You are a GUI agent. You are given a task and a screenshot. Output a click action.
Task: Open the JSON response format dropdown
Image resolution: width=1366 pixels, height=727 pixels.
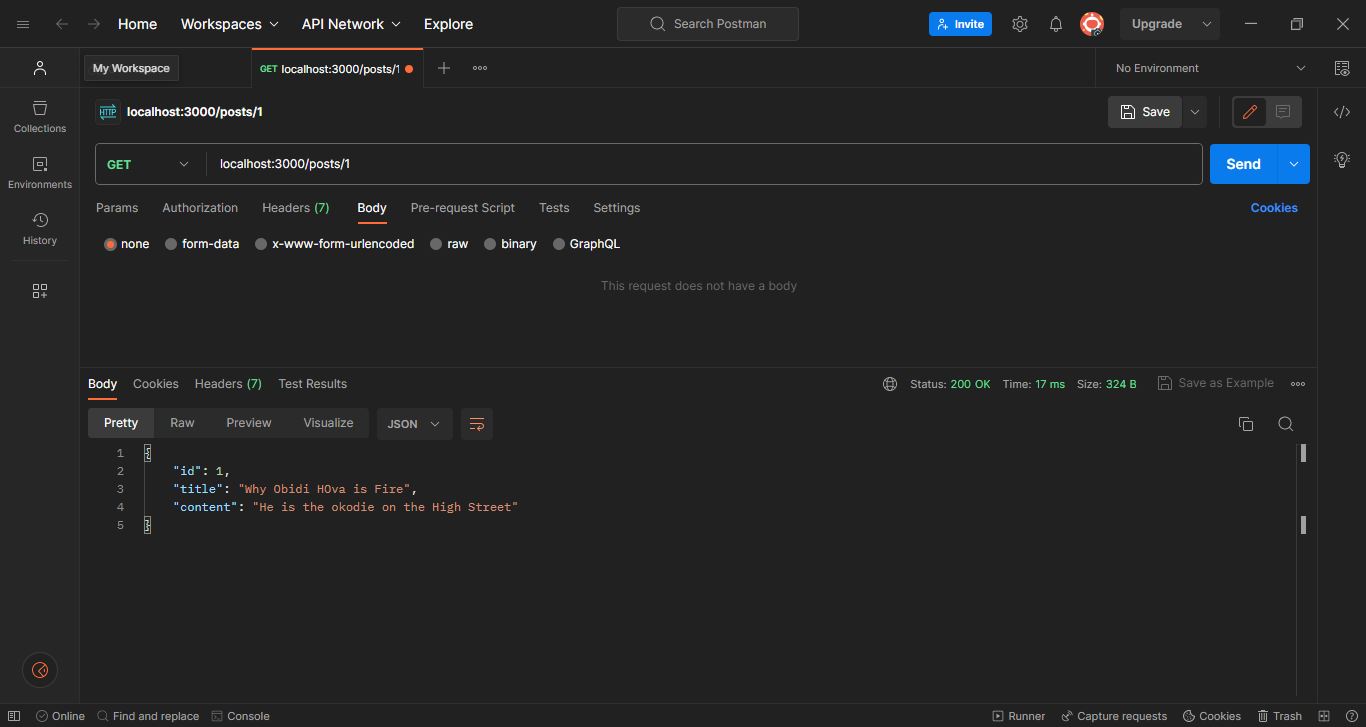pos(414,424)
